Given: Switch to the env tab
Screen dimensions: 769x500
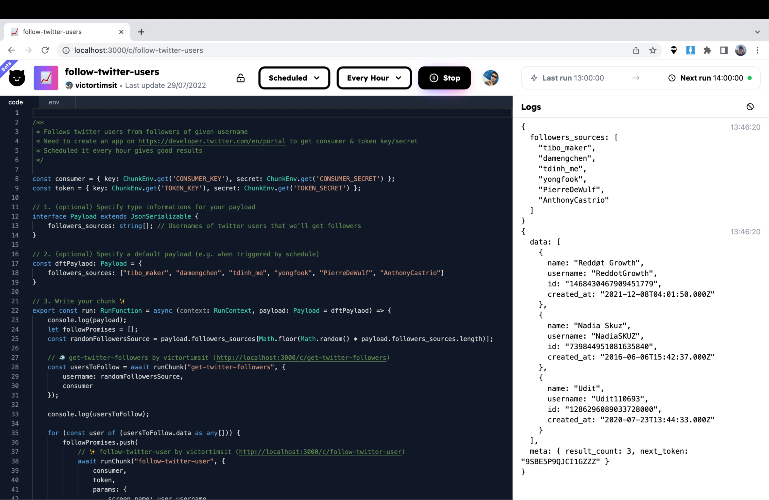Looking at the screenshot, I should pyautogui.click(x=54, y=102).
